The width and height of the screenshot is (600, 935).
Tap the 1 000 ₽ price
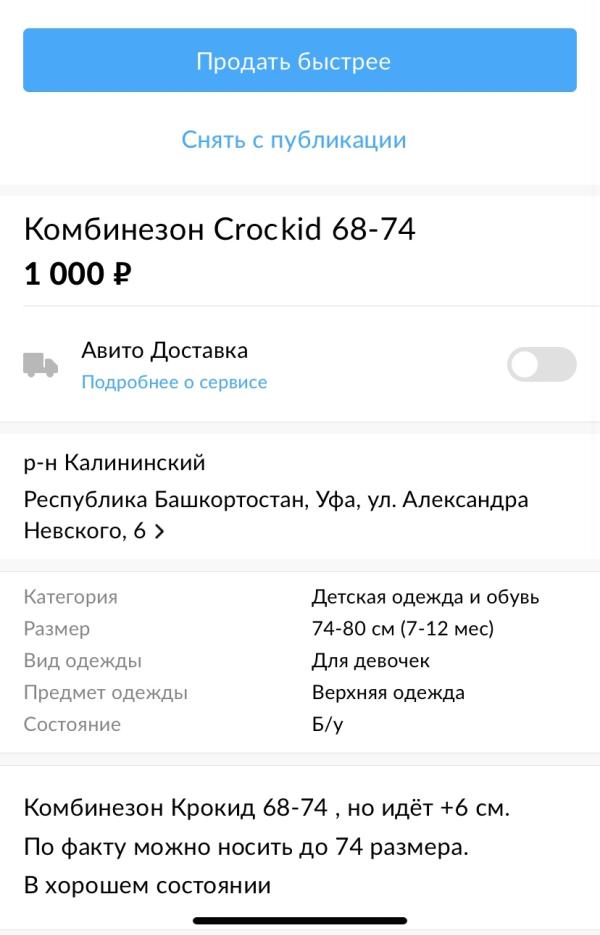(78, 274)
